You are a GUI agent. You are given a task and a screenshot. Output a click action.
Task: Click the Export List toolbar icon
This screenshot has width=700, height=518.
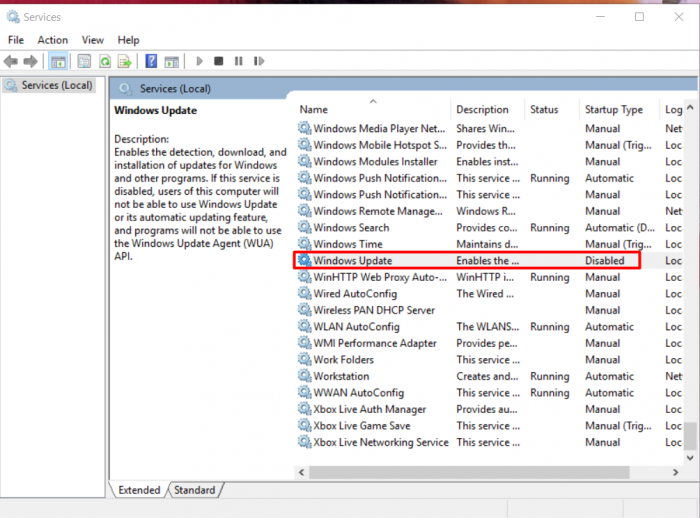124,61
